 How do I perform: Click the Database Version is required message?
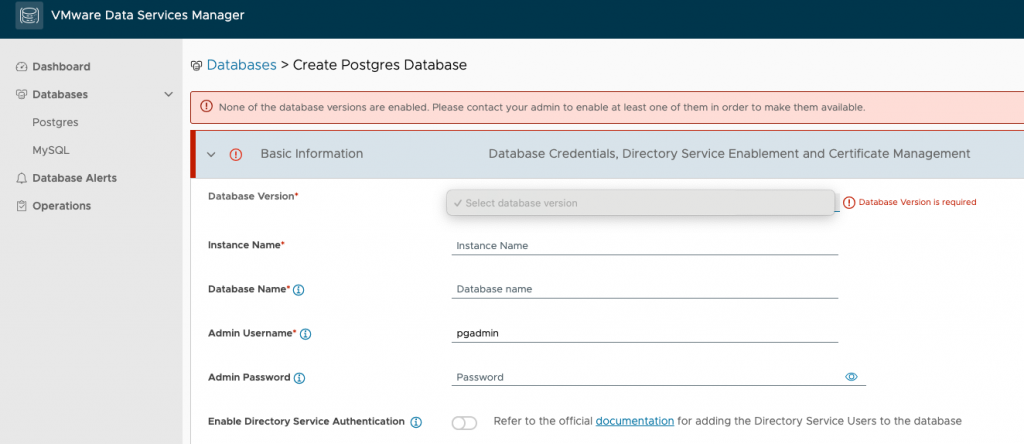point(918,202)
